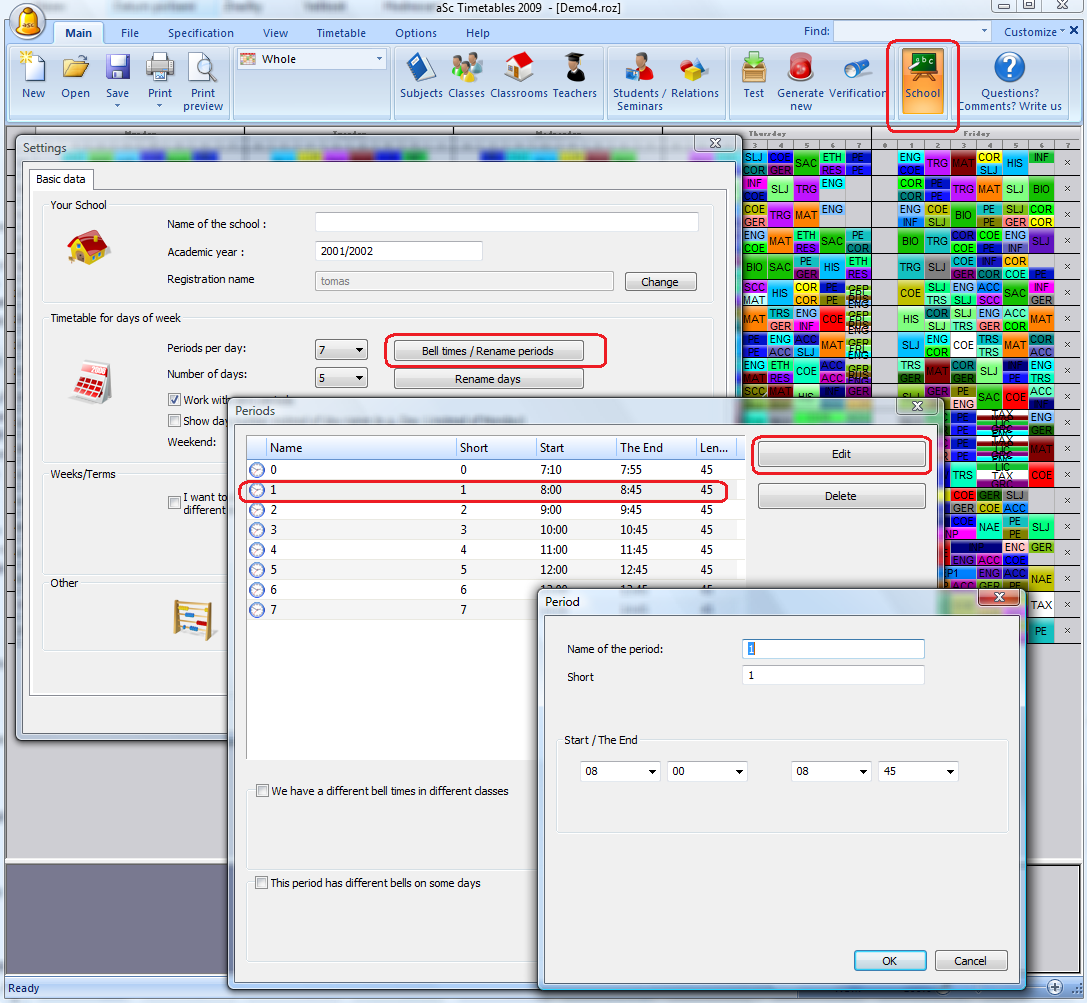
Task: Check 'This period has different bells' option
Action: pyautogui.click(x=262, y=883)
